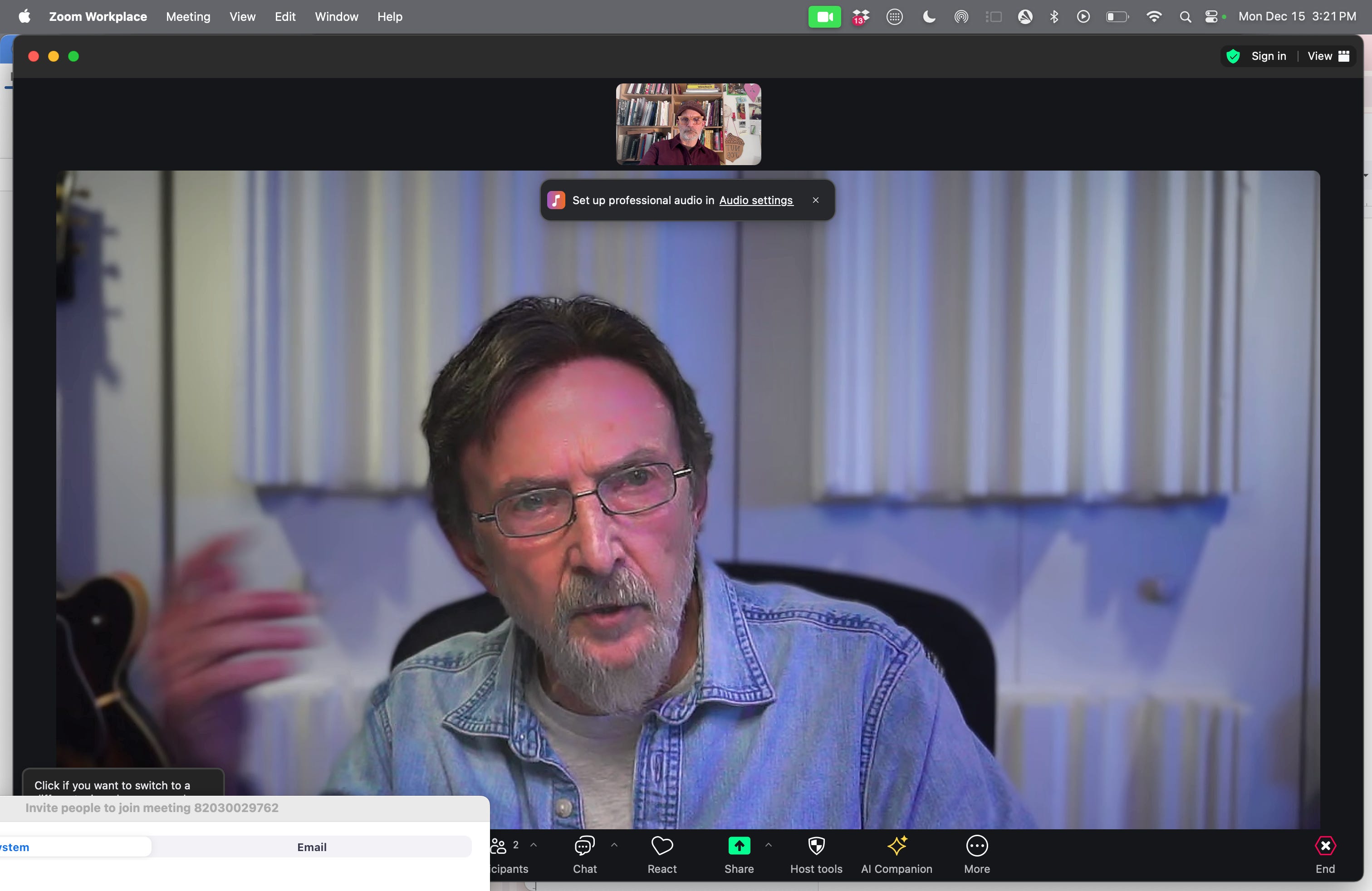This screenshot has width=1372, height=891.
Task: Dismiss the professional audio notification
Action: click(815, 200)
